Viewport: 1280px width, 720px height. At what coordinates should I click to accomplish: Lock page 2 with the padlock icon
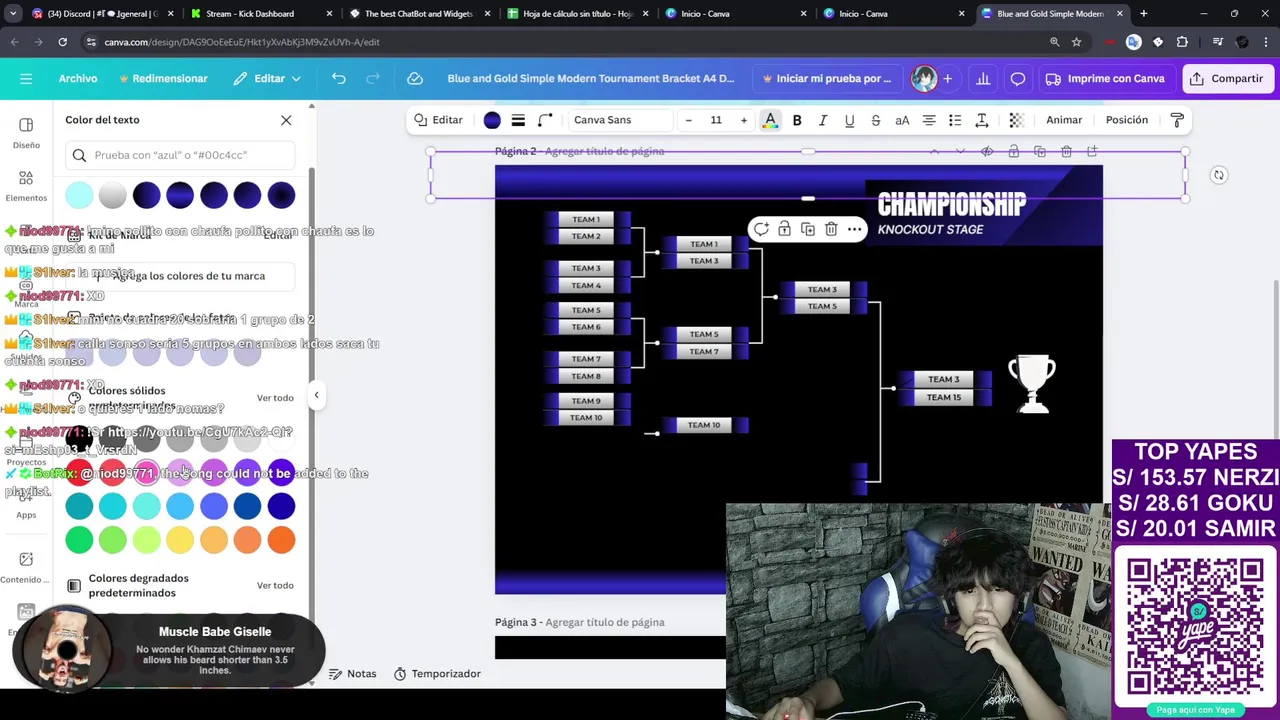pyautogui.click(x=1013, y=151)
